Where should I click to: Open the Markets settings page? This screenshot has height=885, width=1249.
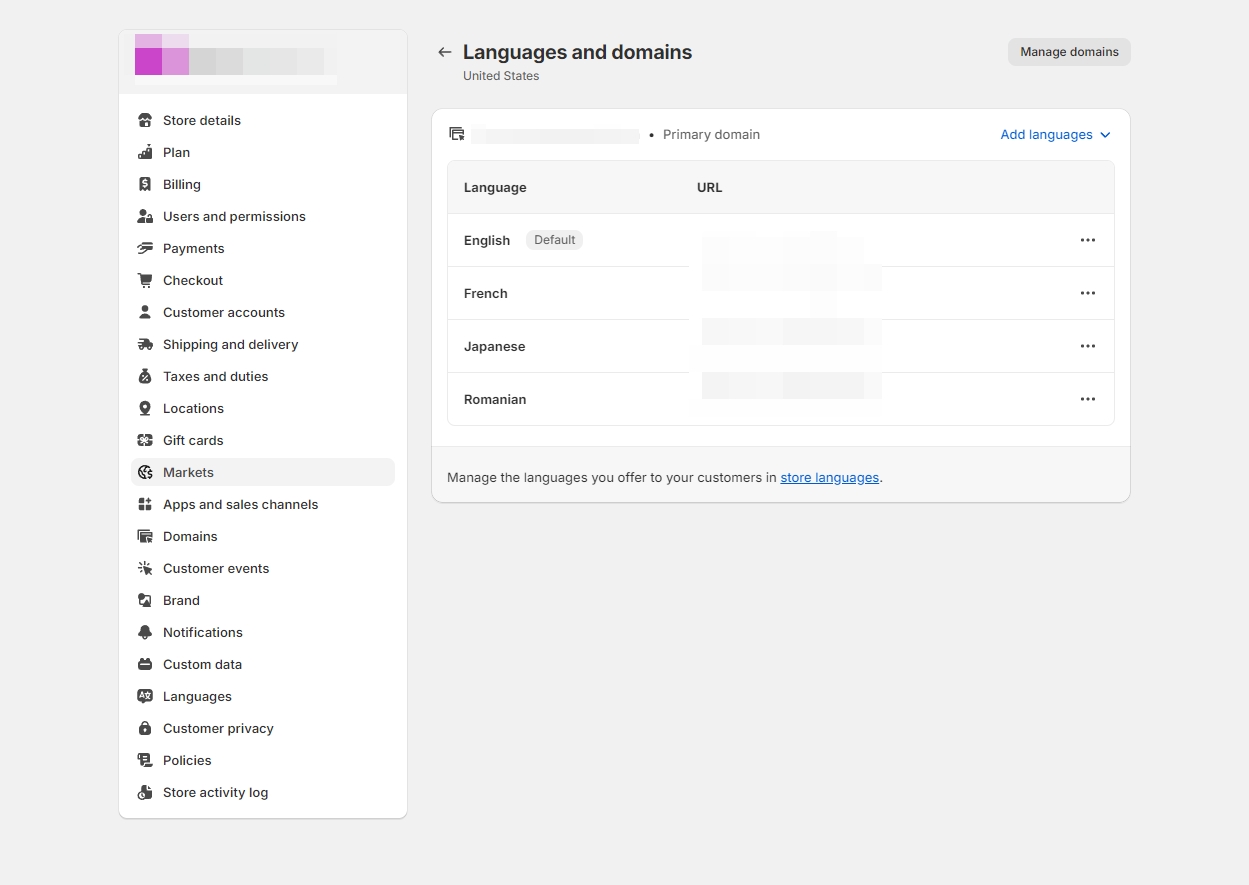tap(188, 472)
